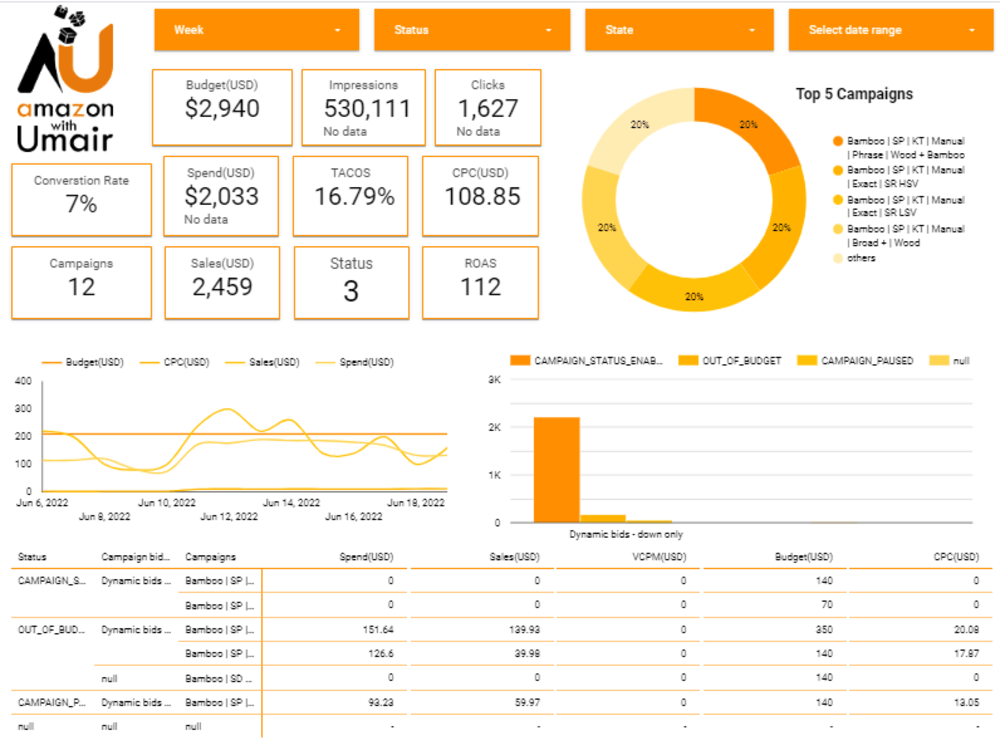Click the CAMPAIGN_PAUSED bar chart legend
Image resolution: width=1000 pixels, height=750 pixels.
pos(856,361)
